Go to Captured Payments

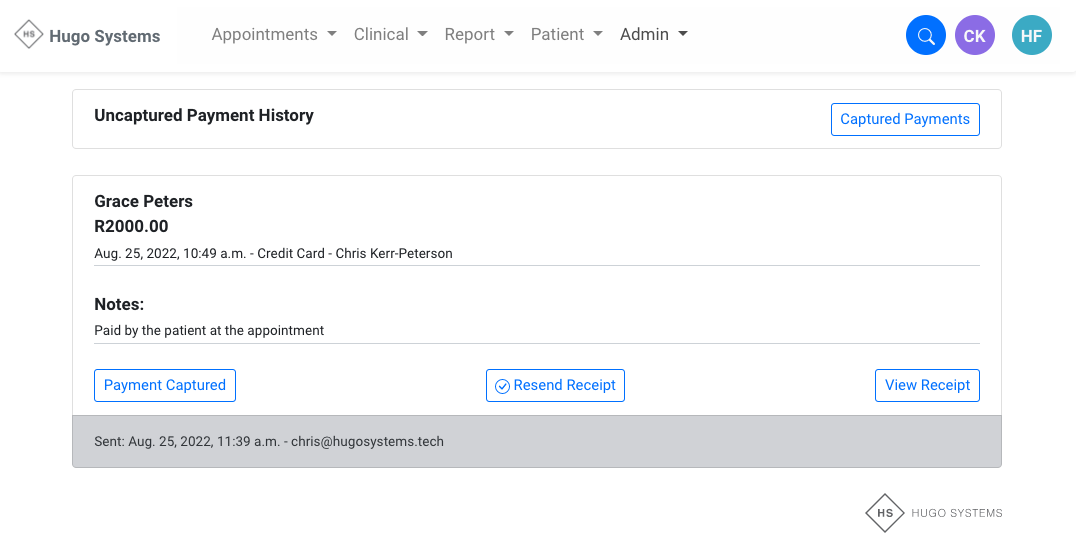pos(905,119)
